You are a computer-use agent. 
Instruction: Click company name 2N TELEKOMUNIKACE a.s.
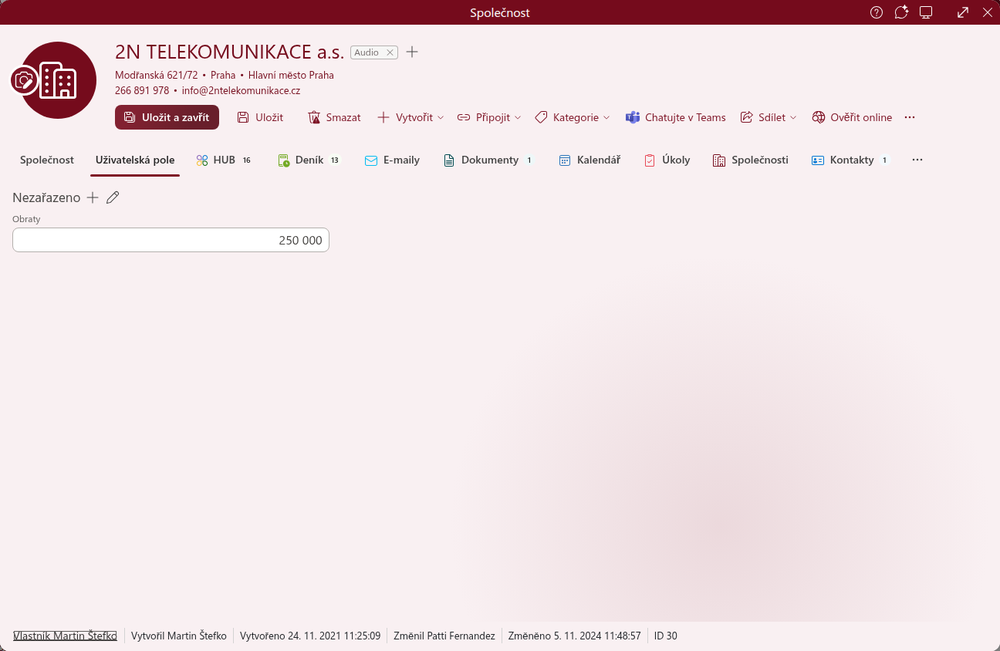(230, 52)
